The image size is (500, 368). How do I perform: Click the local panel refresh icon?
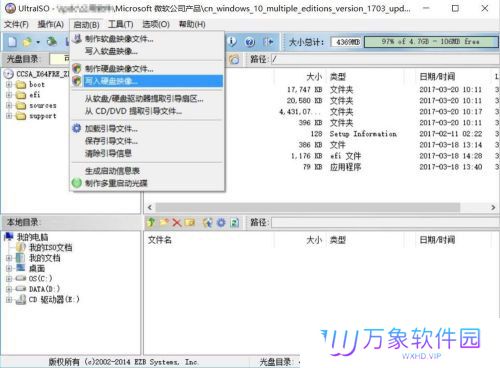tap(235, 222)
